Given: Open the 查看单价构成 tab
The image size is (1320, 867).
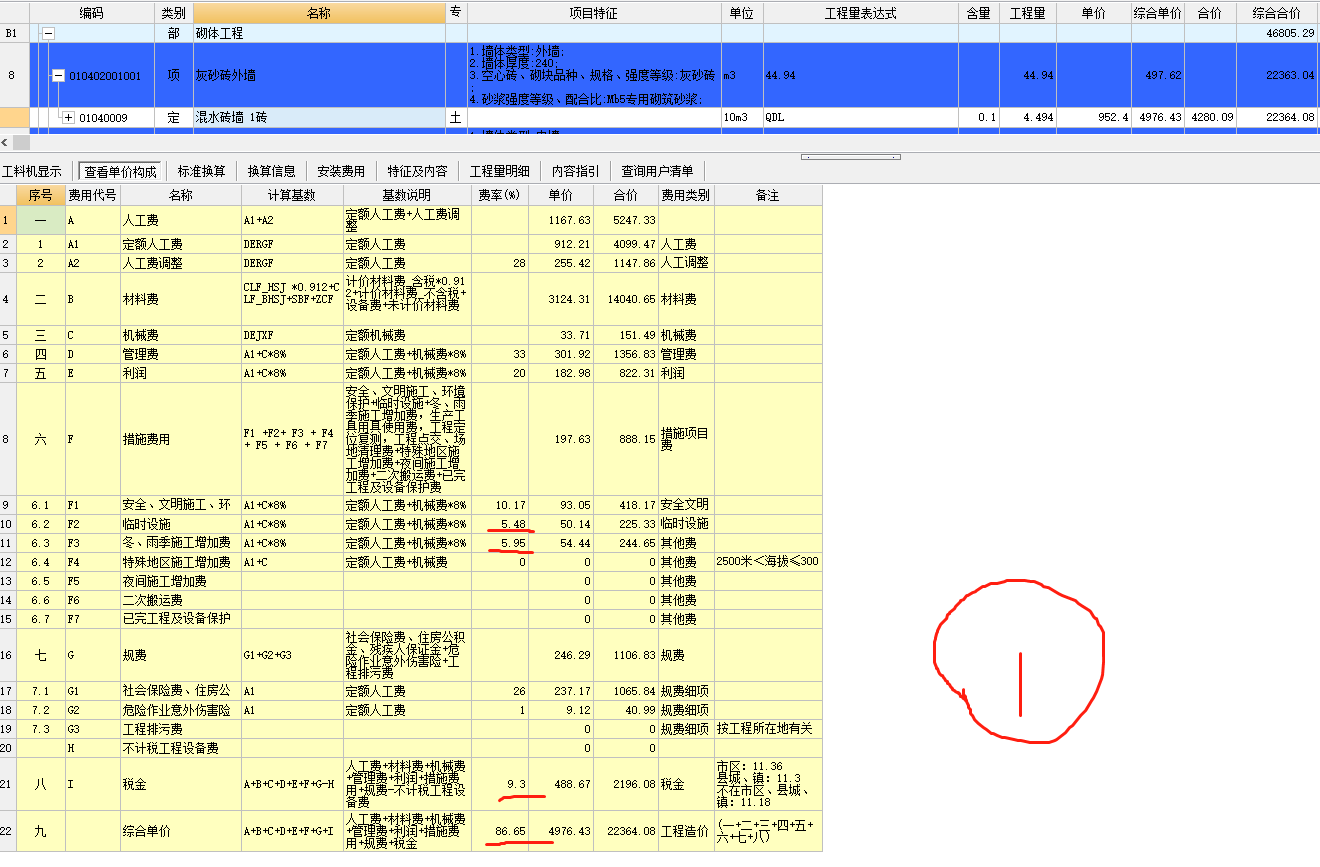Looking at the screenshot, I should 120,171.
